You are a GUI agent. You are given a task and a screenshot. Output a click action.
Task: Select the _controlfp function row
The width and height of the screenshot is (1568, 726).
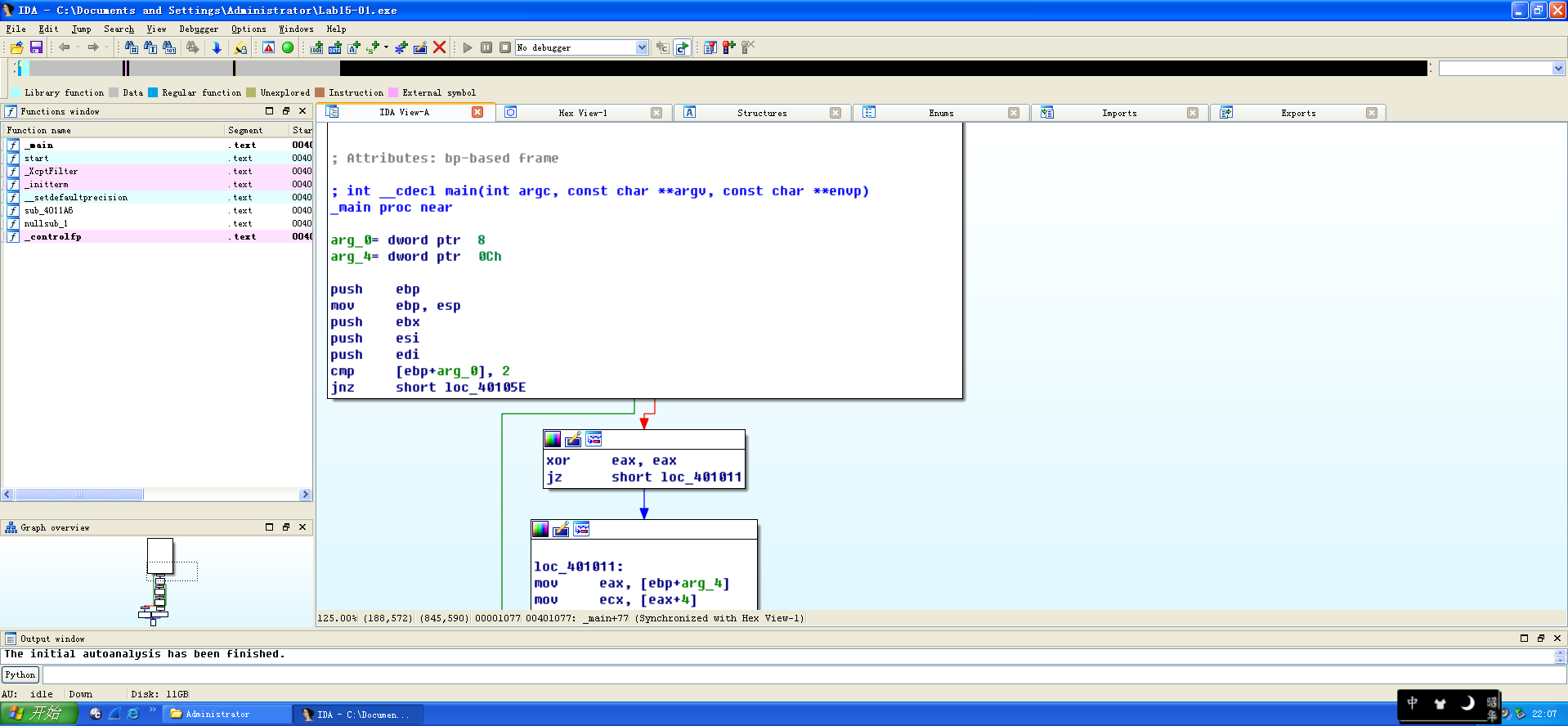click(x=158, y=236)
